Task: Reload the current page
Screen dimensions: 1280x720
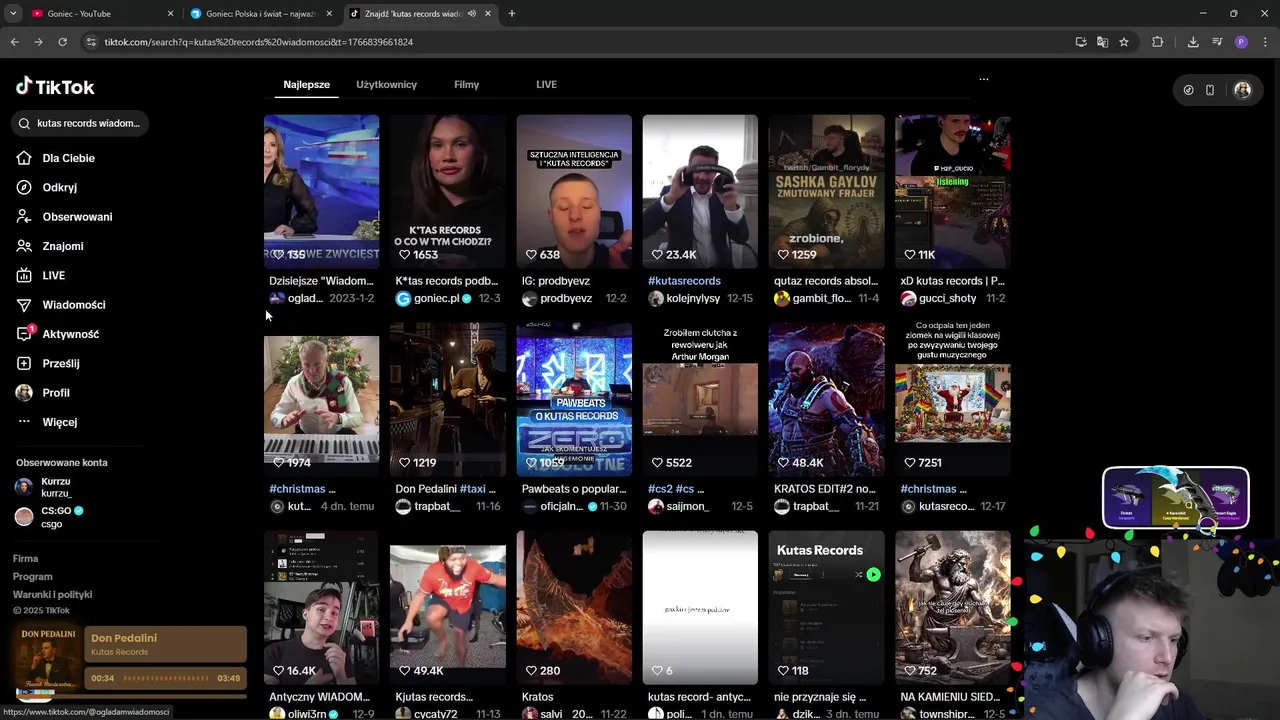Action: click(x=62, y=42)
